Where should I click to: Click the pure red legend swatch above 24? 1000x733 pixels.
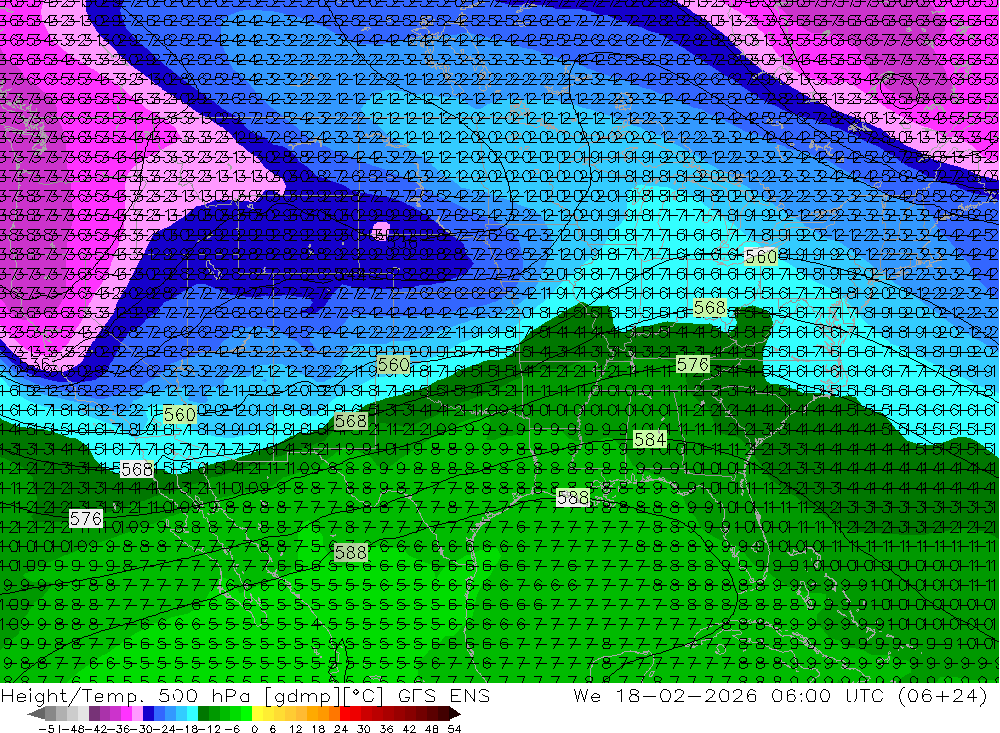[x=344, y=714]
